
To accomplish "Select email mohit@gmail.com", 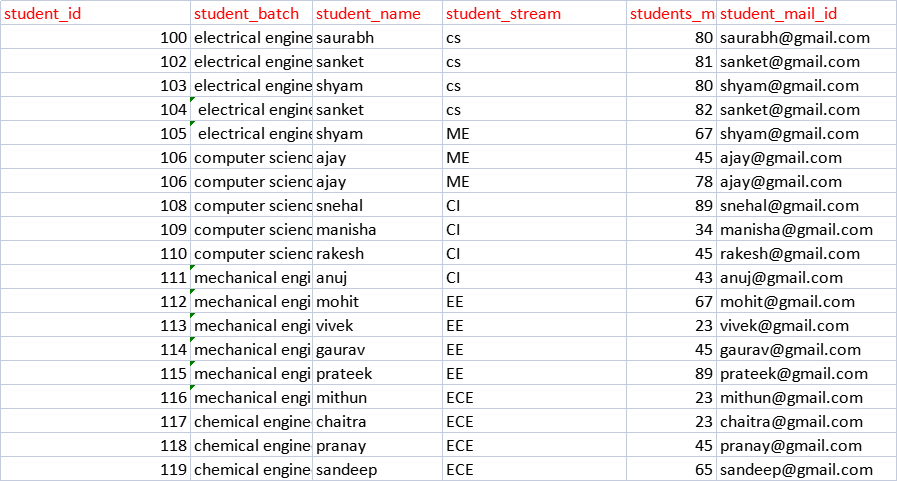I will tap(807, 301).
